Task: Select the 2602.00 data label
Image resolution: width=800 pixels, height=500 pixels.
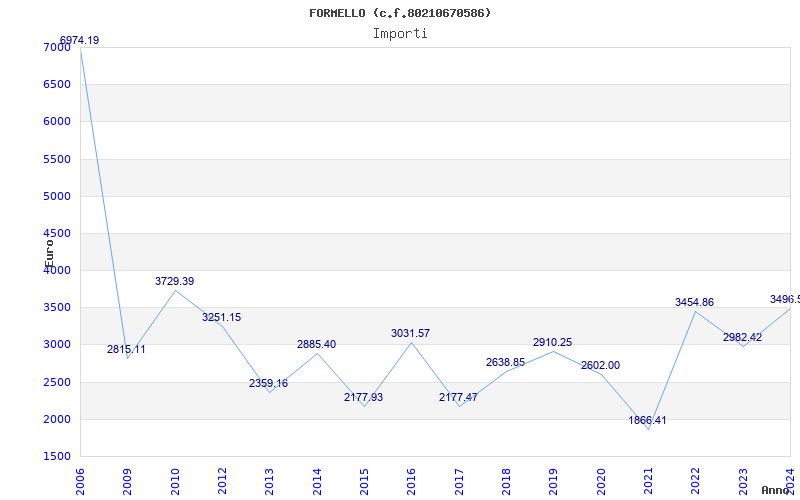Action: point(600,365)
